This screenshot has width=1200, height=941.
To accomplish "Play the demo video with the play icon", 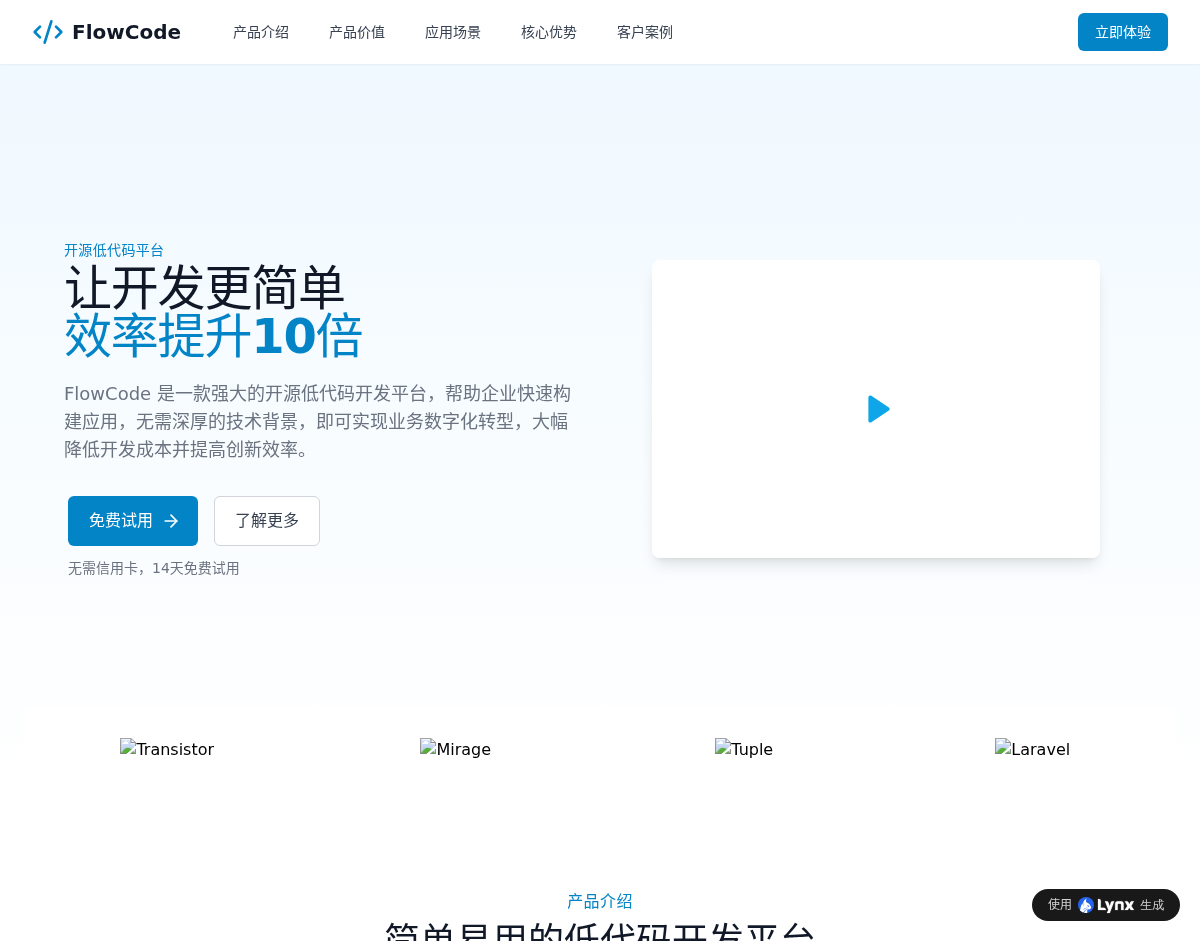I will (878, 409).
